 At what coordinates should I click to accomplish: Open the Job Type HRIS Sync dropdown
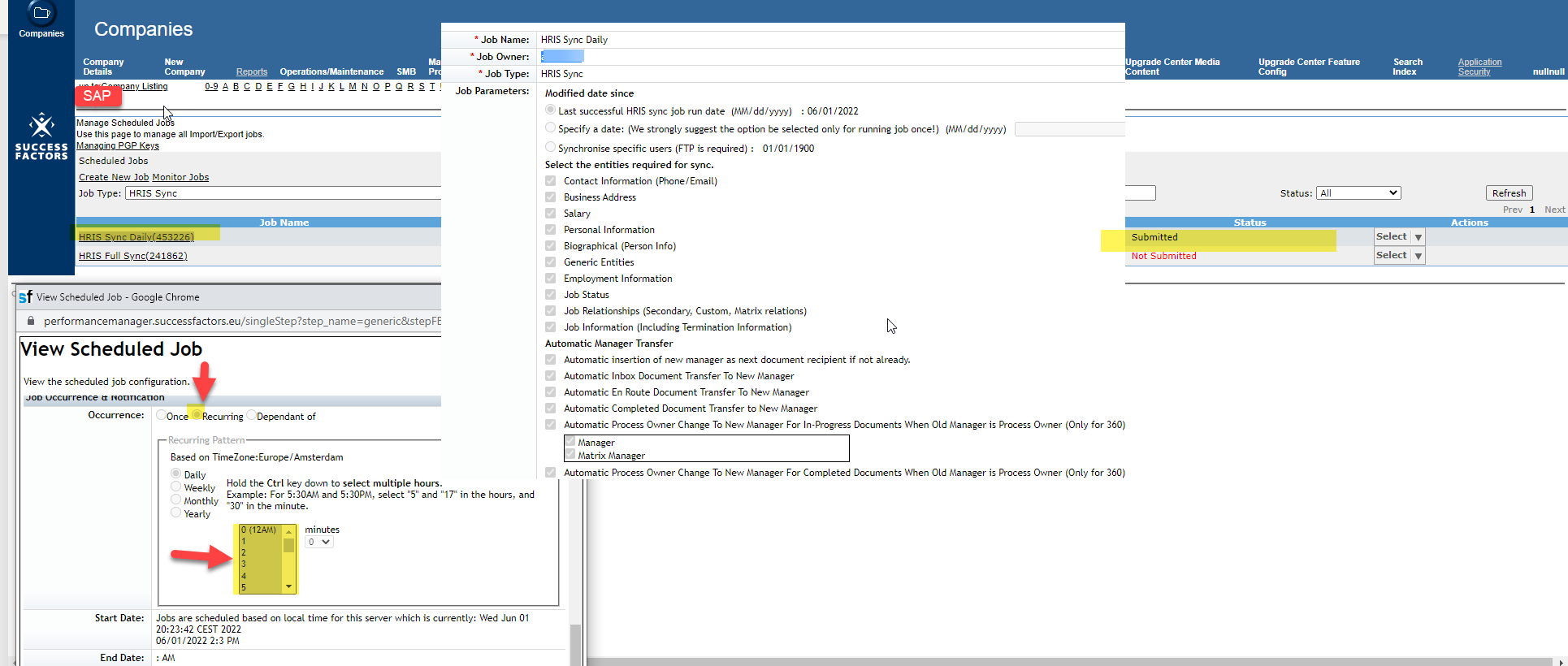click(x=283, y=193)
